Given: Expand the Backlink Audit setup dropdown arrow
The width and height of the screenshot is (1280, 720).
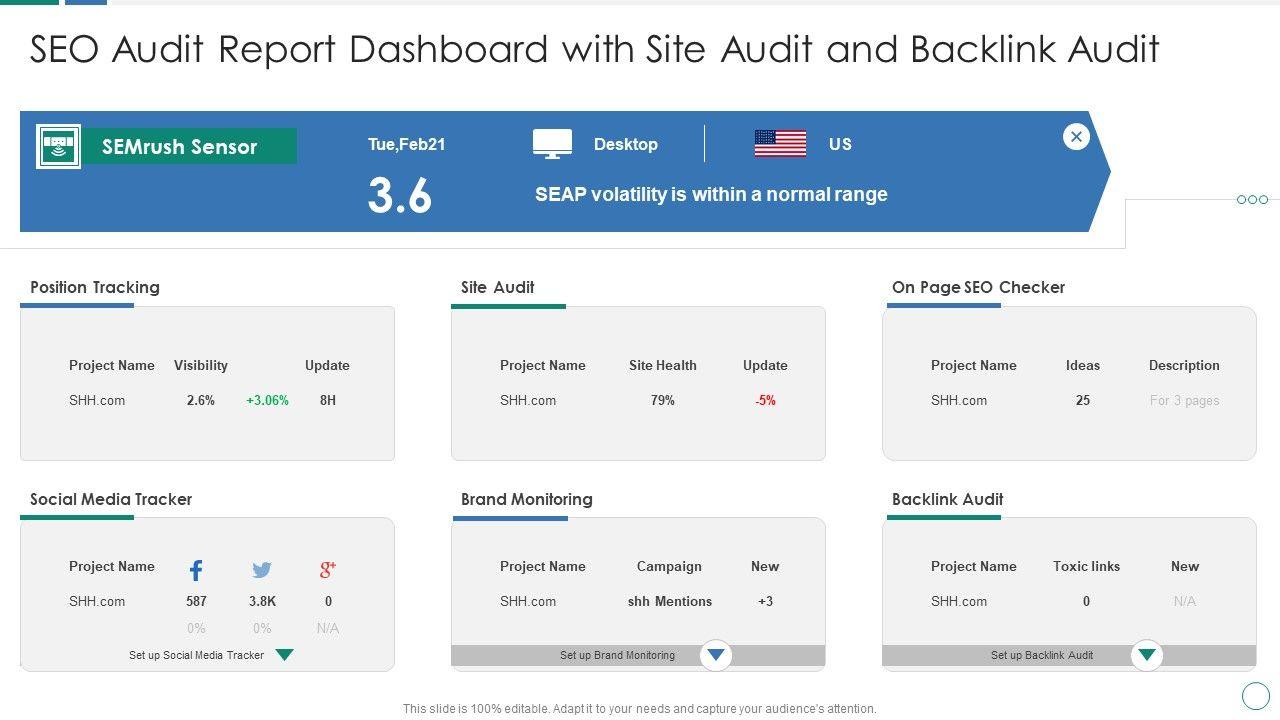Looking at the screenshot, I should tap(1147, 656).
